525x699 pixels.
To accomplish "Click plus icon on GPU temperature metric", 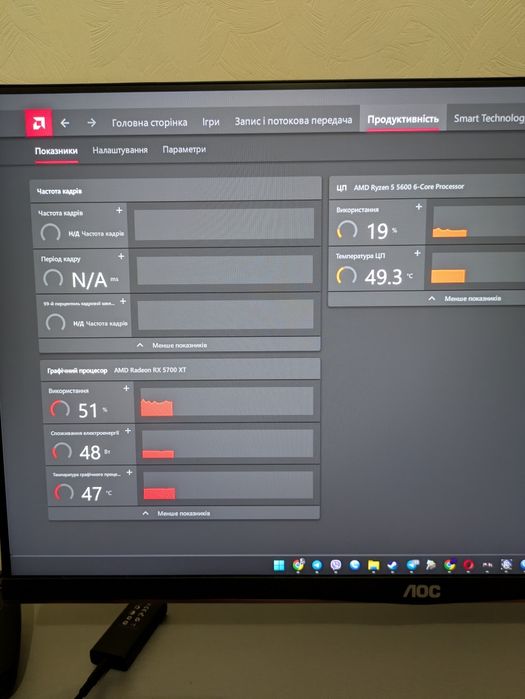I will [129, 472].
